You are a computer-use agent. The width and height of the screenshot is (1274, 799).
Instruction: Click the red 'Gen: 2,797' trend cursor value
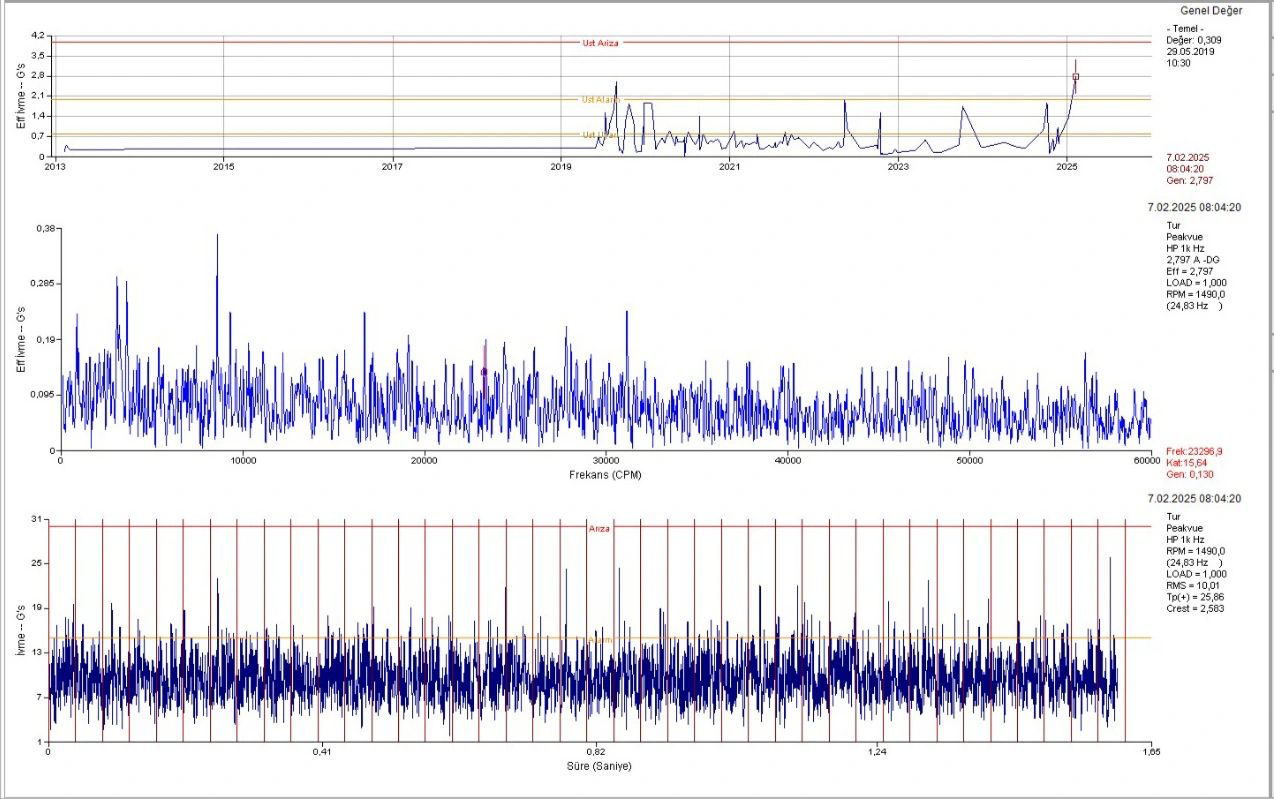pos(1190,180)
